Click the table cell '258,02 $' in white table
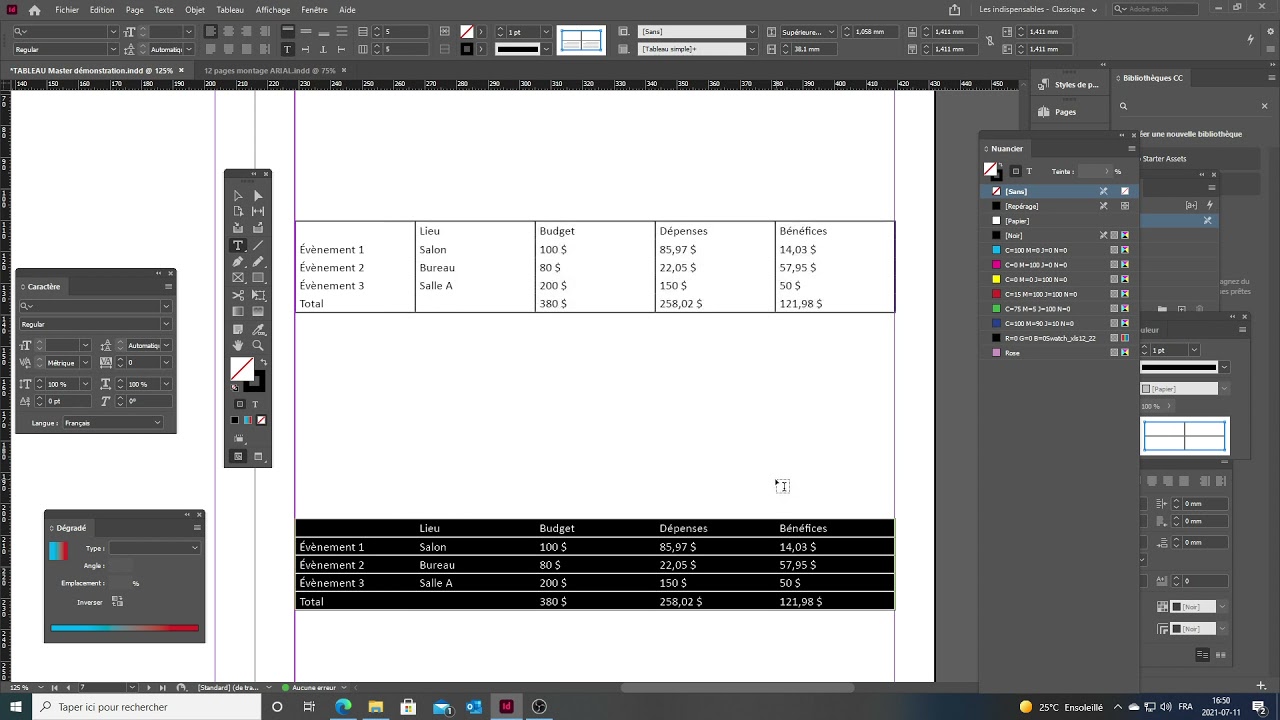The width and height of the screenshot is (1280, 720). (x=681, y=304)
